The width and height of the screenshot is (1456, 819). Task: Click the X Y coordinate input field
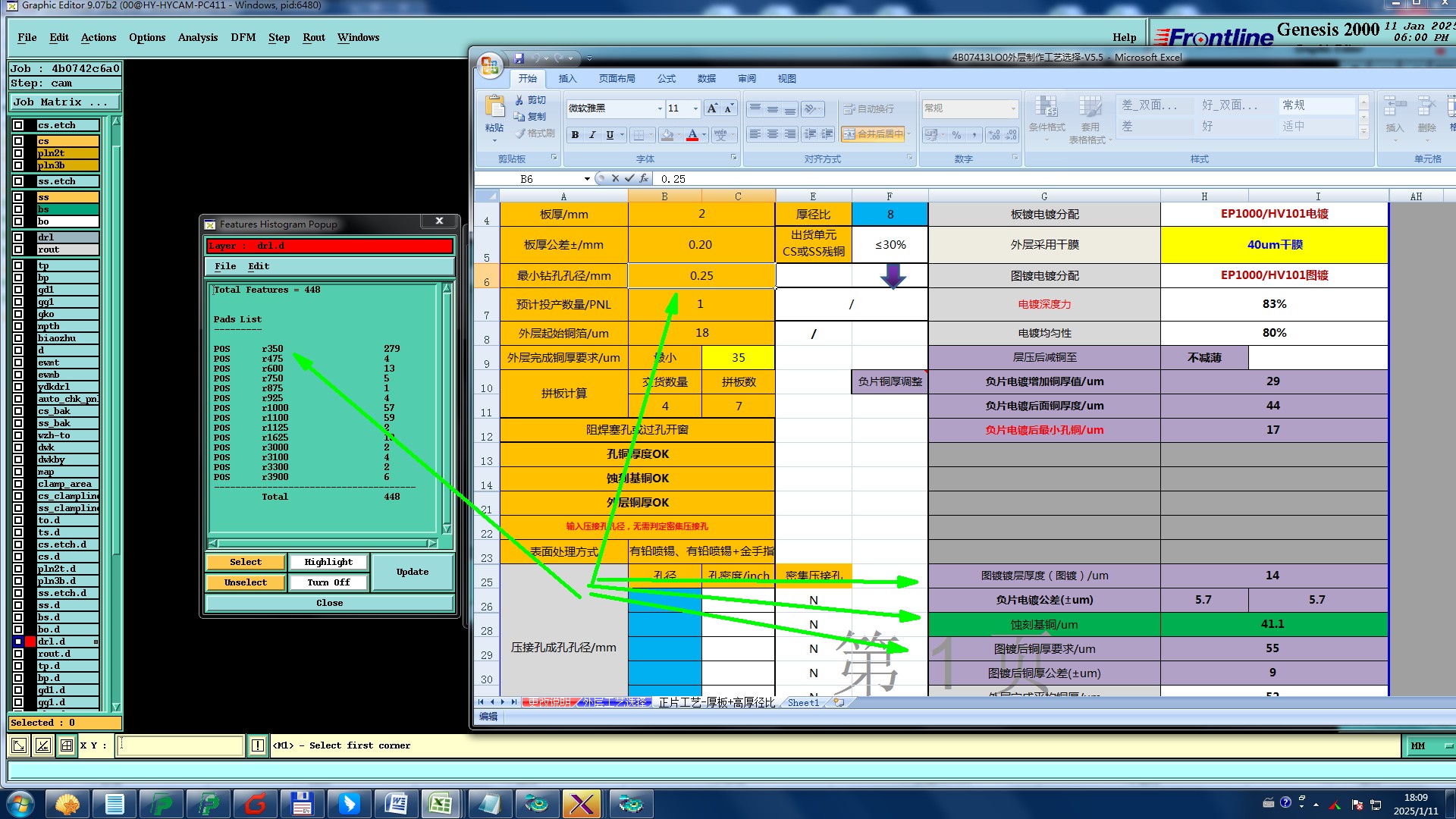pos(181,745)
